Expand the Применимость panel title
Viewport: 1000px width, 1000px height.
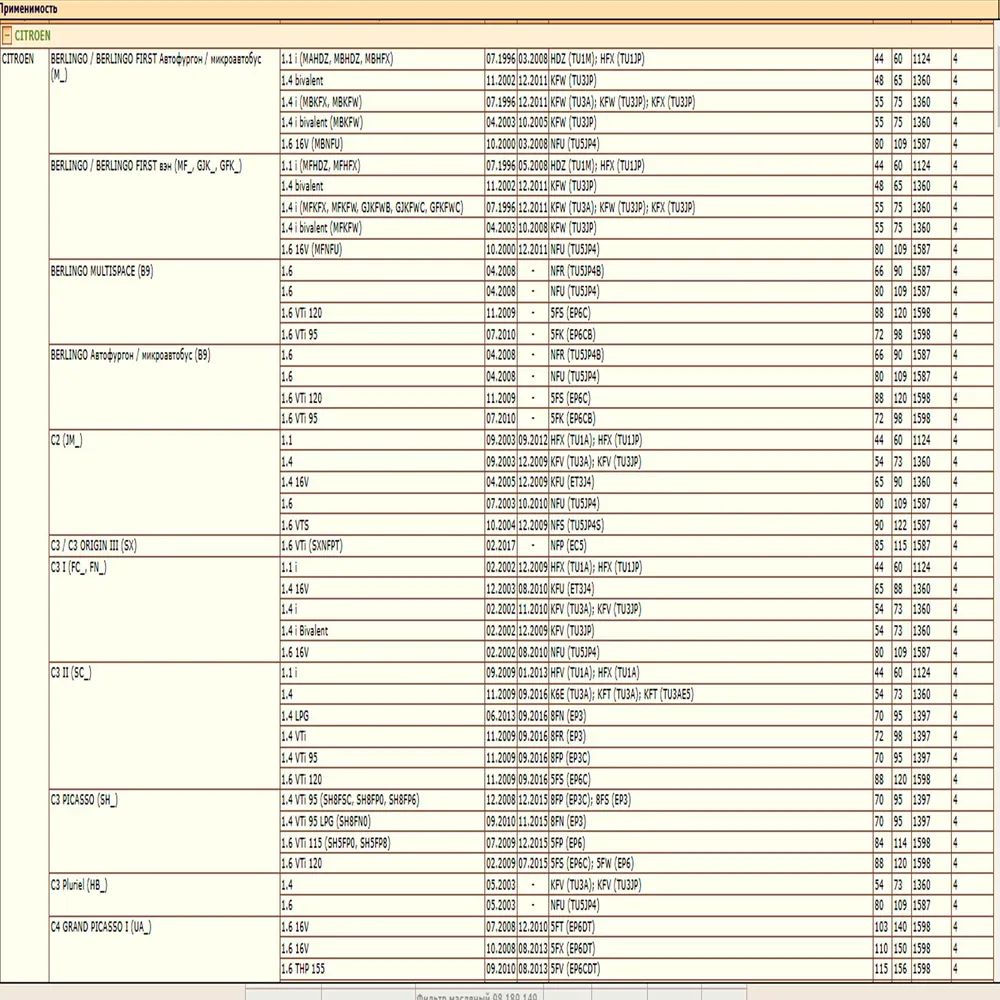pyautogui.click(x=30, y=7)
